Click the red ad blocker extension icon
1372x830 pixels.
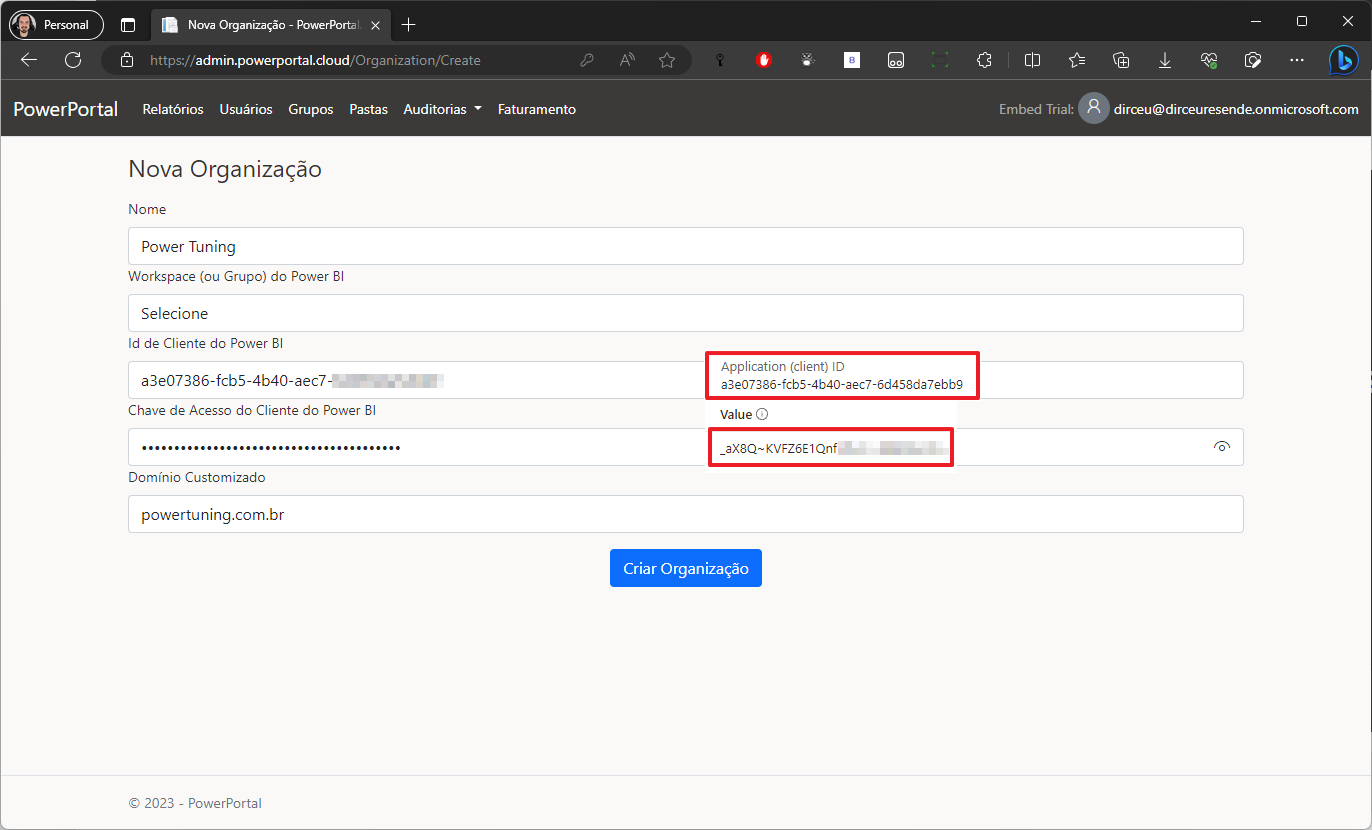point(764,60)
